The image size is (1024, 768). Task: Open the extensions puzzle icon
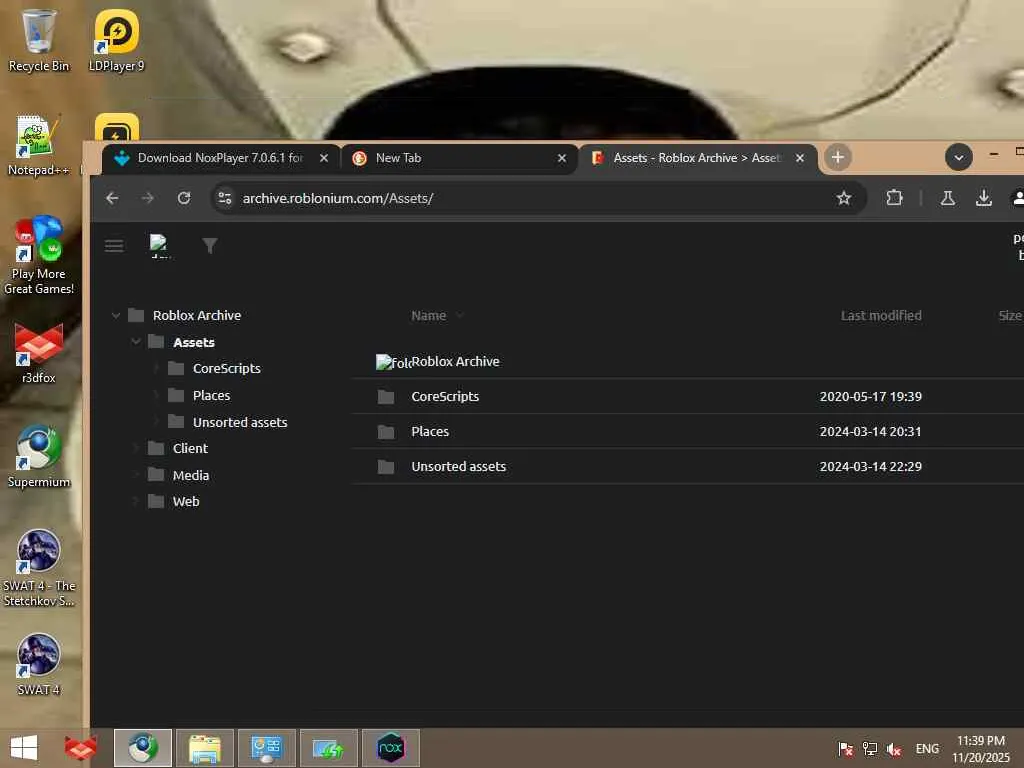point(894,198)
